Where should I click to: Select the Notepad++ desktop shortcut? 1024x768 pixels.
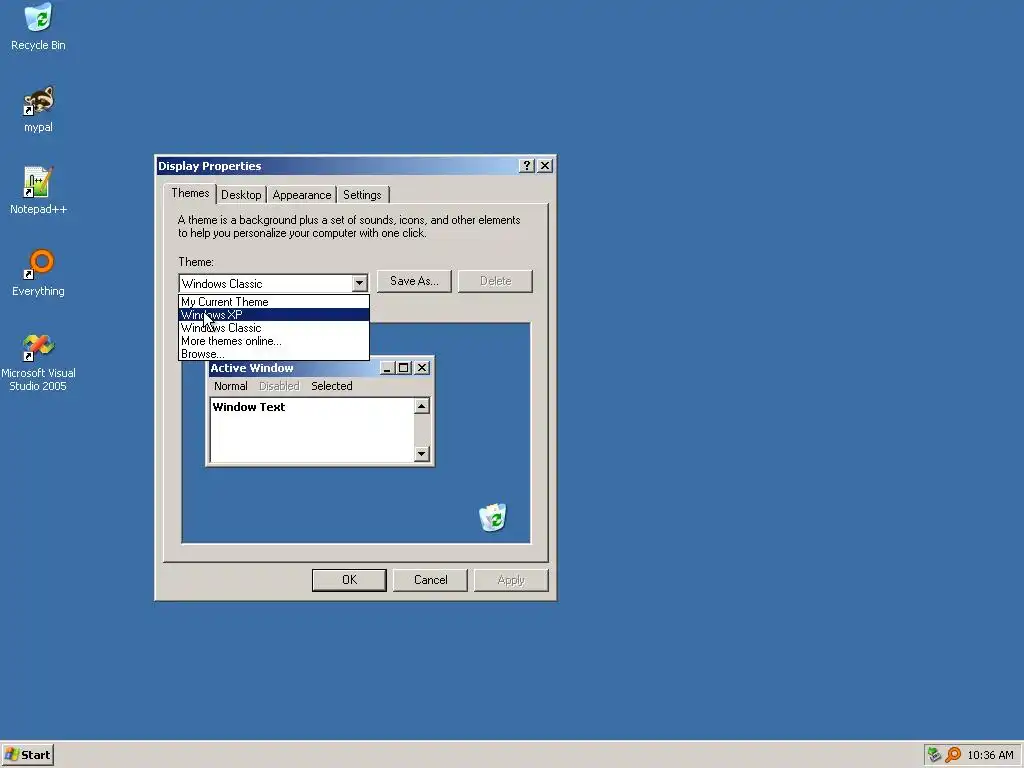[x=38, y=191]
